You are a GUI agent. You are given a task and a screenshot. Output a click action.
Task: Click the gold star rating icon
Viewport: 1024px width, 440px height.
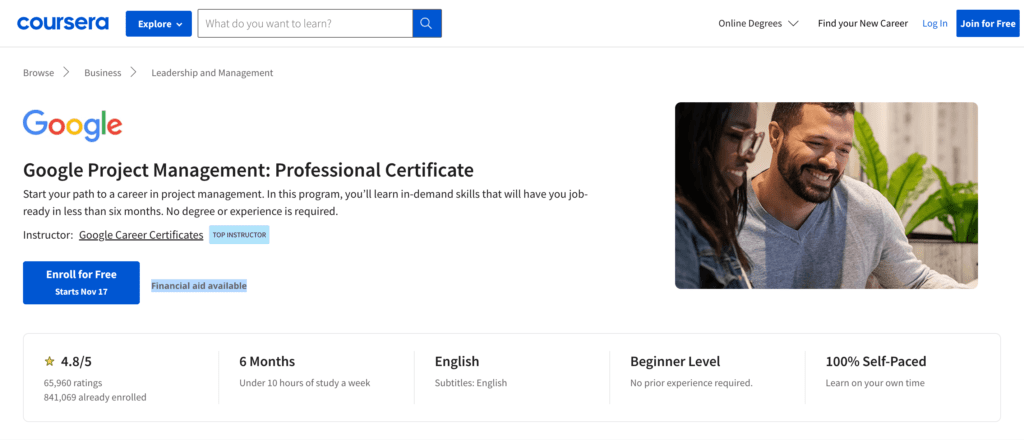click(x=49, y=362)
